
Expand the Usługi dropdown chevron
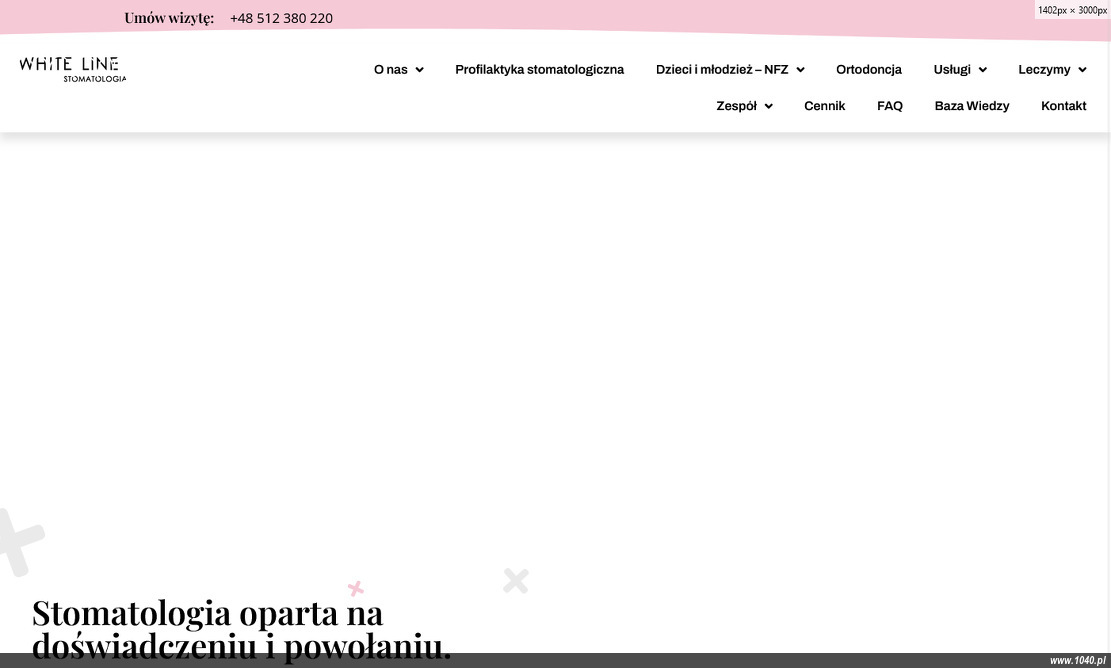(983, 69)
